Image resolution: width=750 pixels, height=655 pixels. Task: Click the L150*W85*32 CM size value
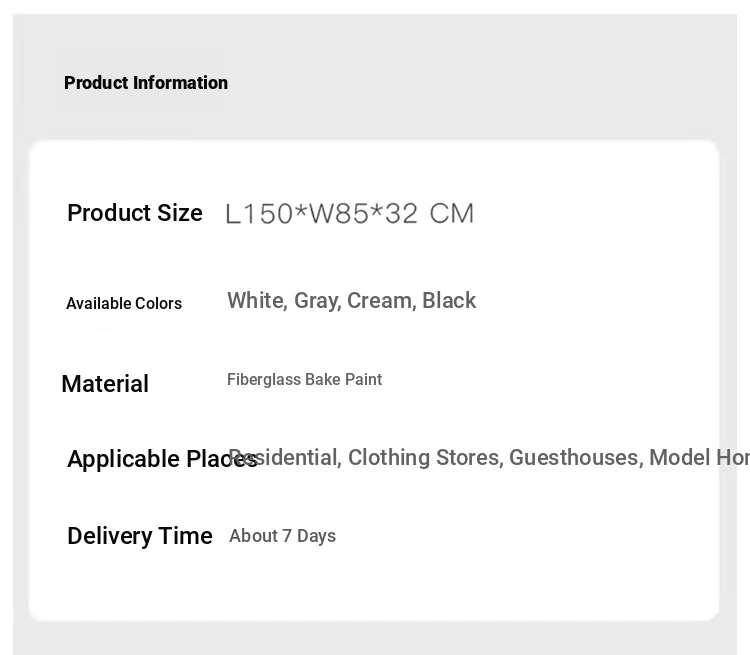click(350, 213)
